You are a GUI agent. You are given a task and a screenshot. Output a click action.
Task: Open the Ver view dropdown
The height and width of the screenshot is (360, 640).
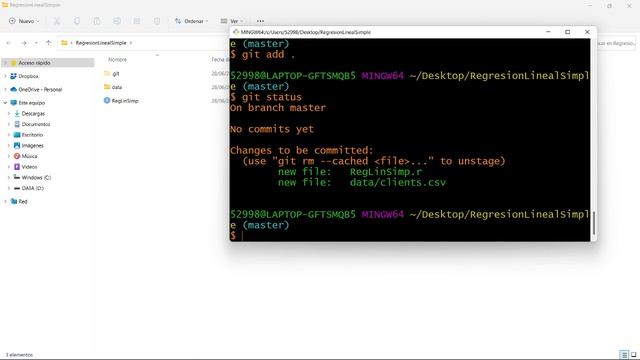pyautogui.click(x=232, y=21)
